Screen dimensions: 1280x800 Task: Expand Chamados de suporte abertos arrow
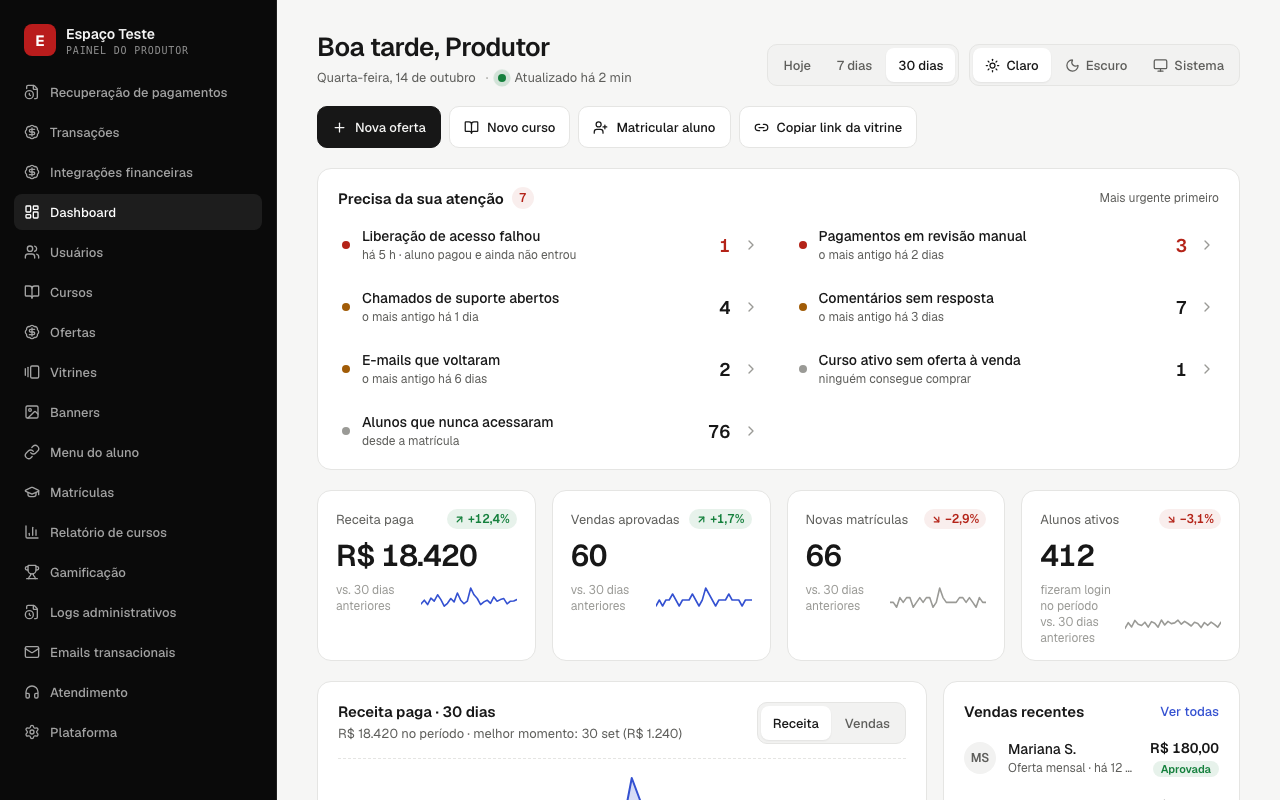(751, 307)
